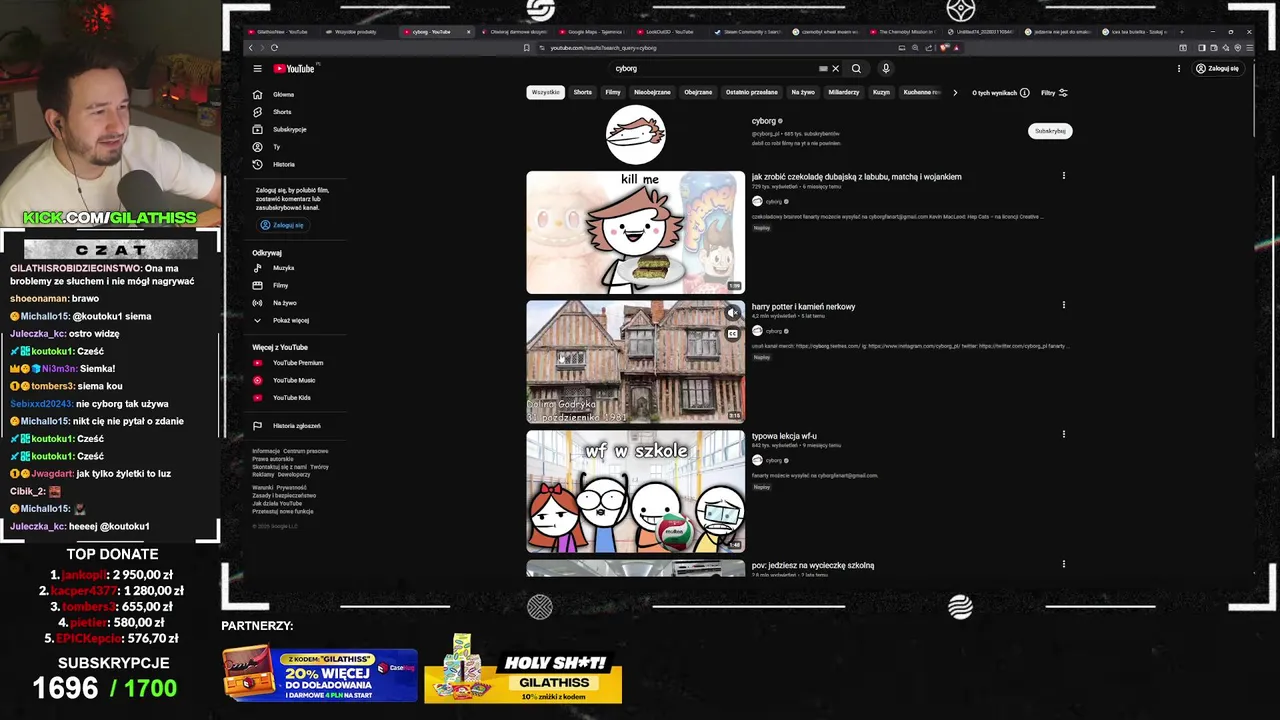Image resolution: width=1280 pixels, height=720 pixels.
Task: Select the Na żywo filter chip
Action: 803,92
